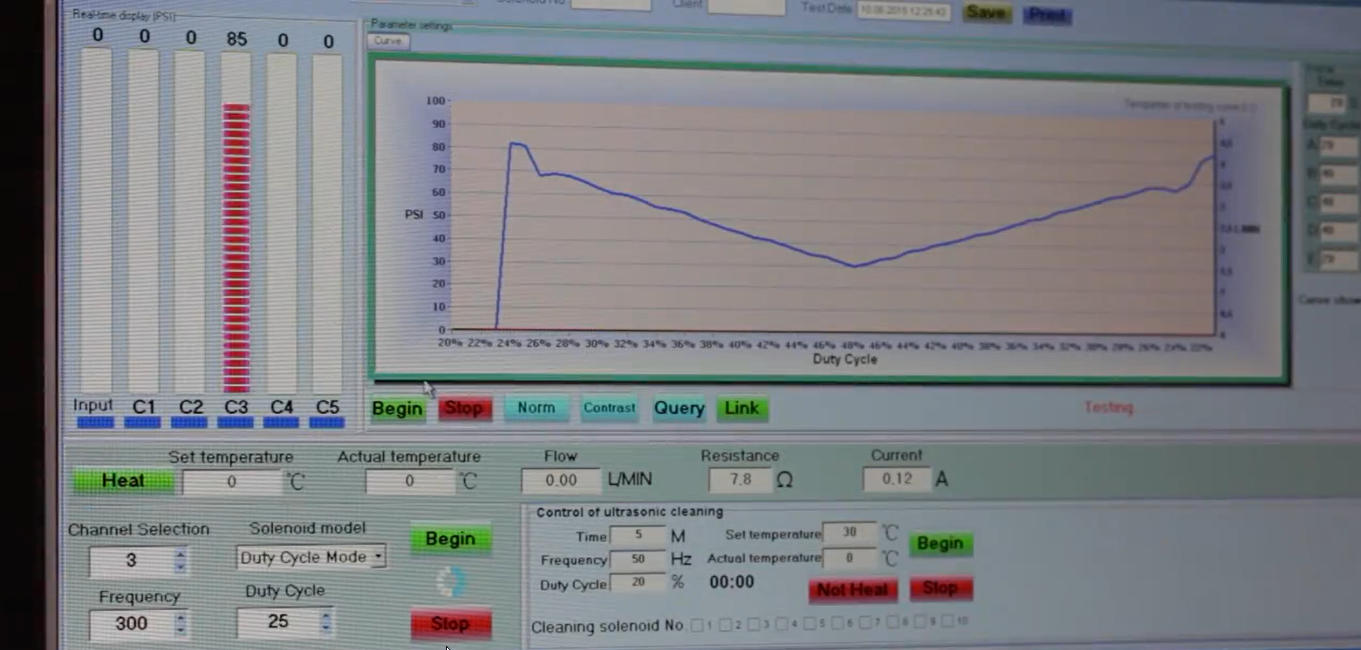Screen dimensions: 1361x650
Task: Click Stop below the spinning indicator
Action: [x=450, y=624]
